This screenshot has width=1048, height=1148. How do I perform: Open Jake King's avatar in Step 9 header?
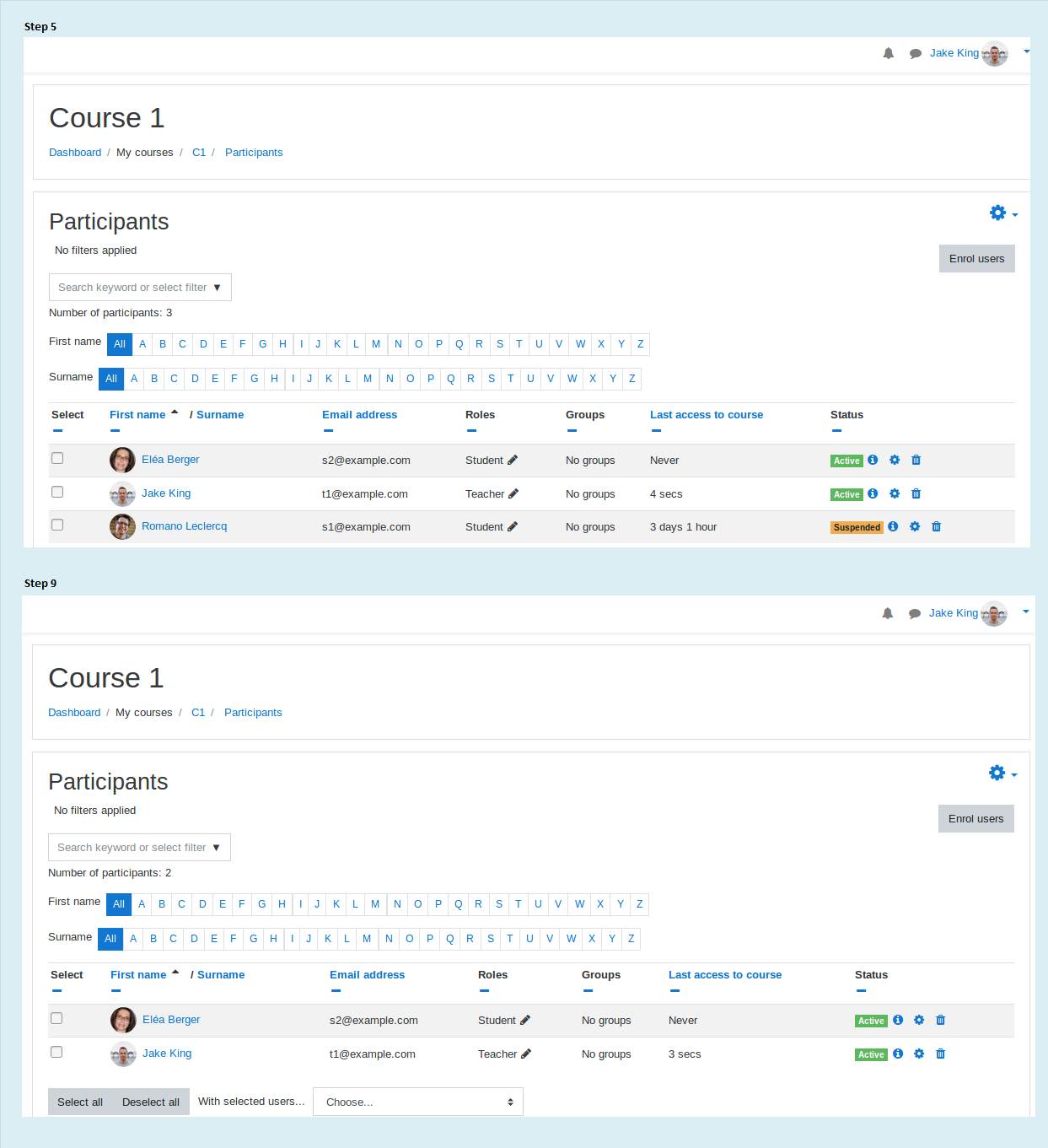[x=994, y=614]
